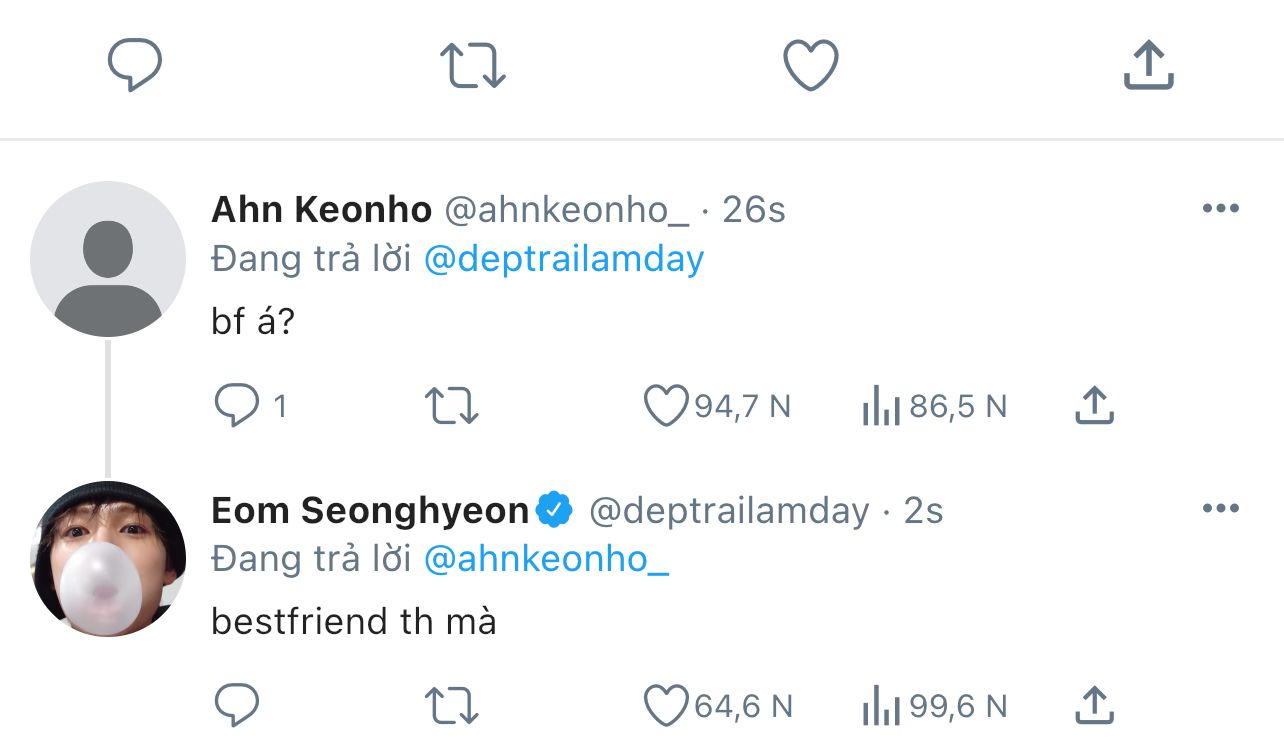Open replies on Ahn Keonho's tweet

(238, 406)
